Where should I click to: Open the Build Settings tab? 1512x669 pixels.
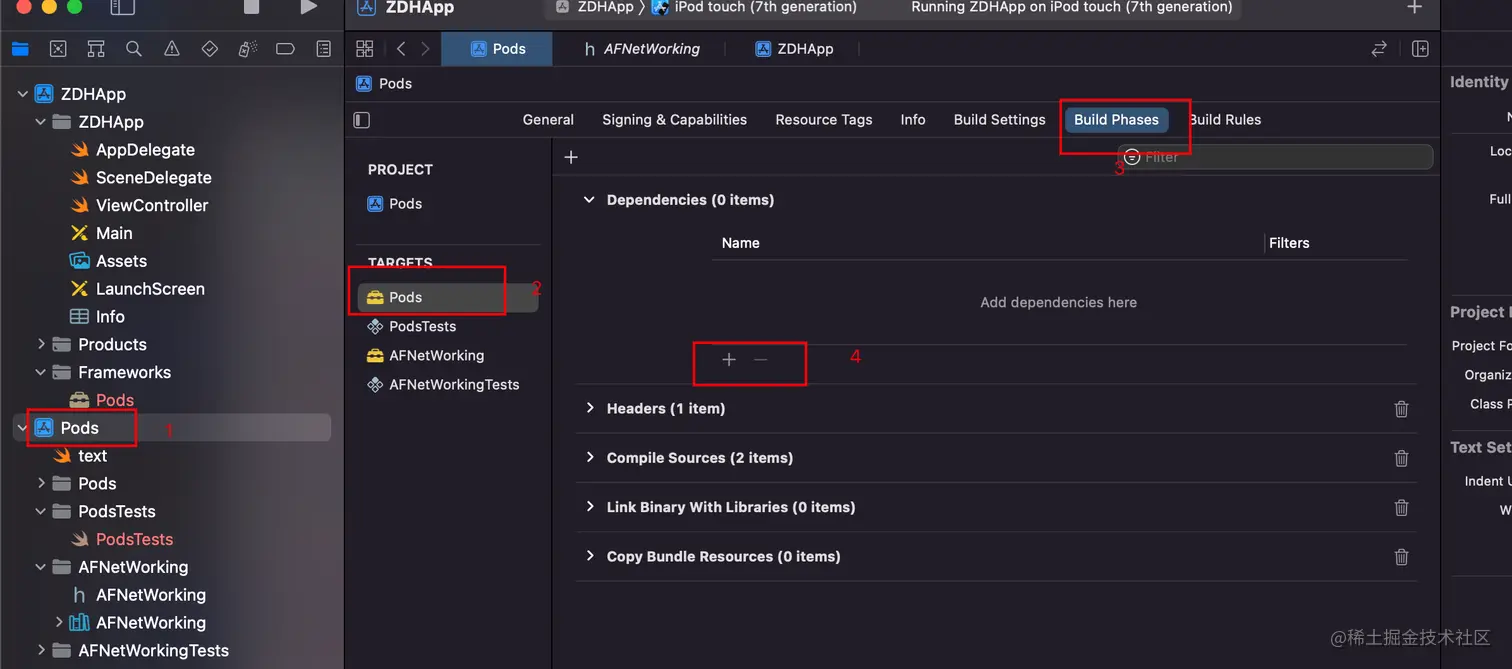1000,120
